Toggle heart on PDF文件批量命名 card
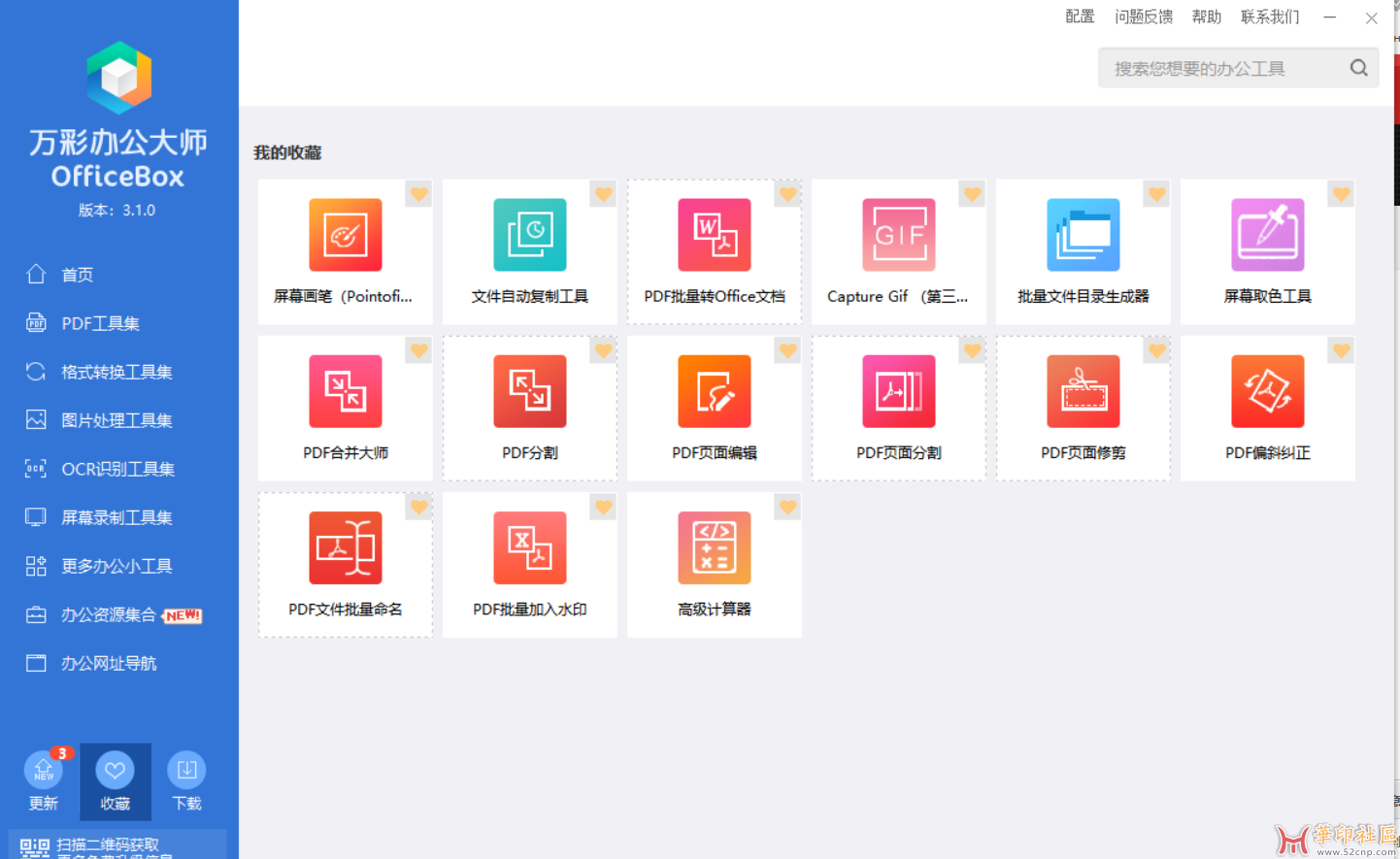Viewport: 1400px width, 859px height. point(418,507)
